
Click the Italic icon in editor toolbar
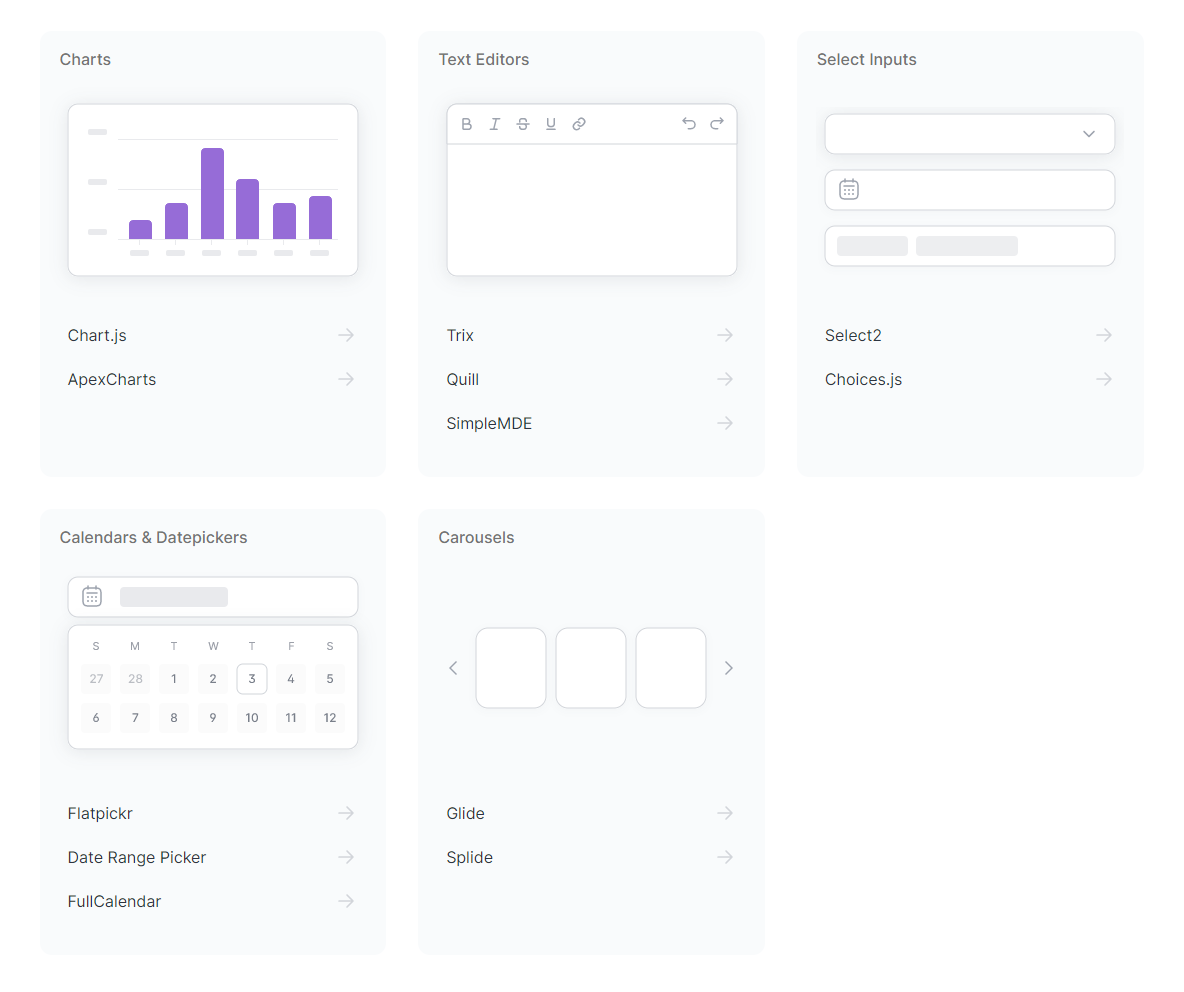495,124
